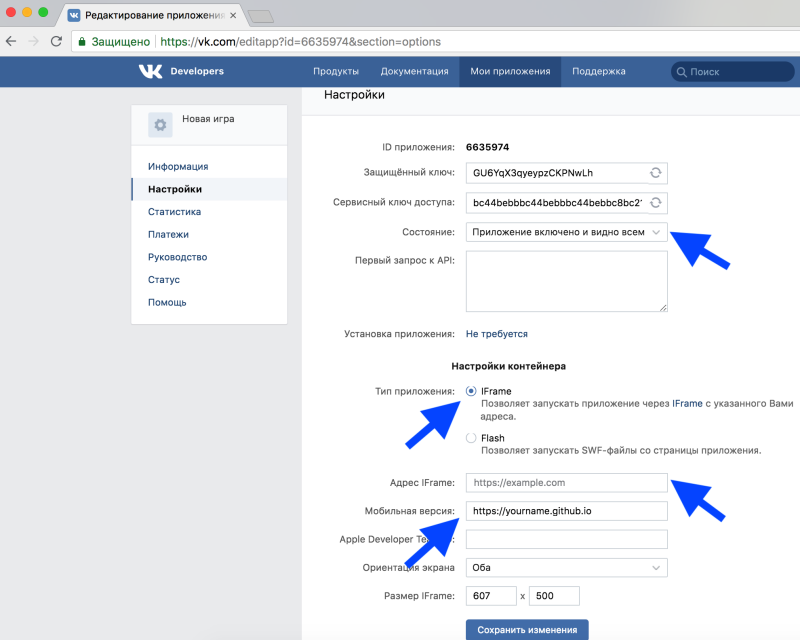Viewport: 800px width, 640px height.
Task: Regenerate the protected key with its refresh icon
Action: pyautogui.click(x=656, y=173)
